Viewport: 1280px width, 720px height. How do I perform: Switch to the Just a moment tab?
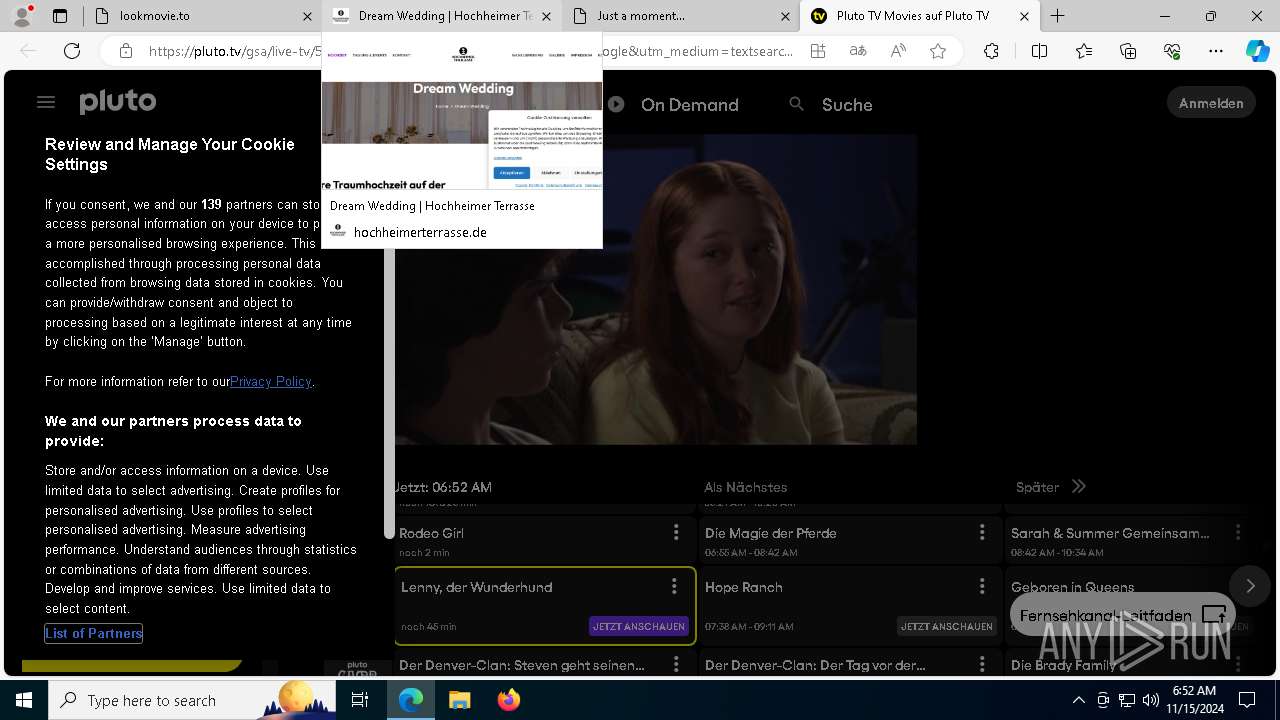point(680,16)
